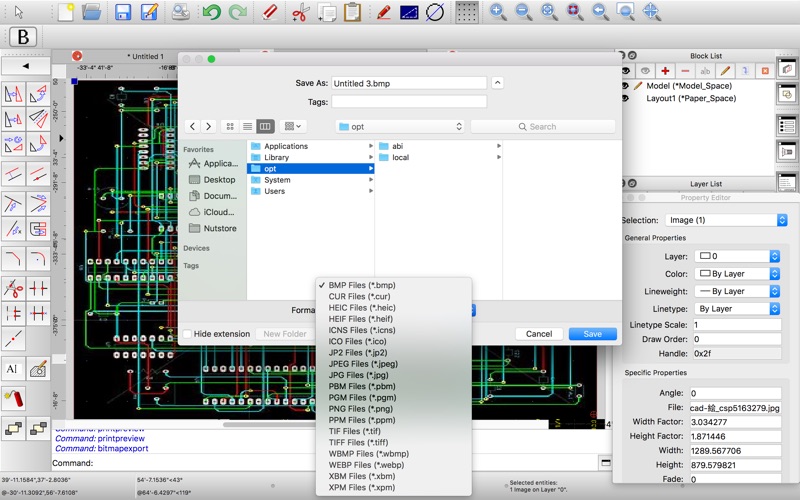Image resolution: width=800 pixels, height=500 pixels.
Task: Toggle visibility eye for Layout1 block
Action: (x=625, y=99)
